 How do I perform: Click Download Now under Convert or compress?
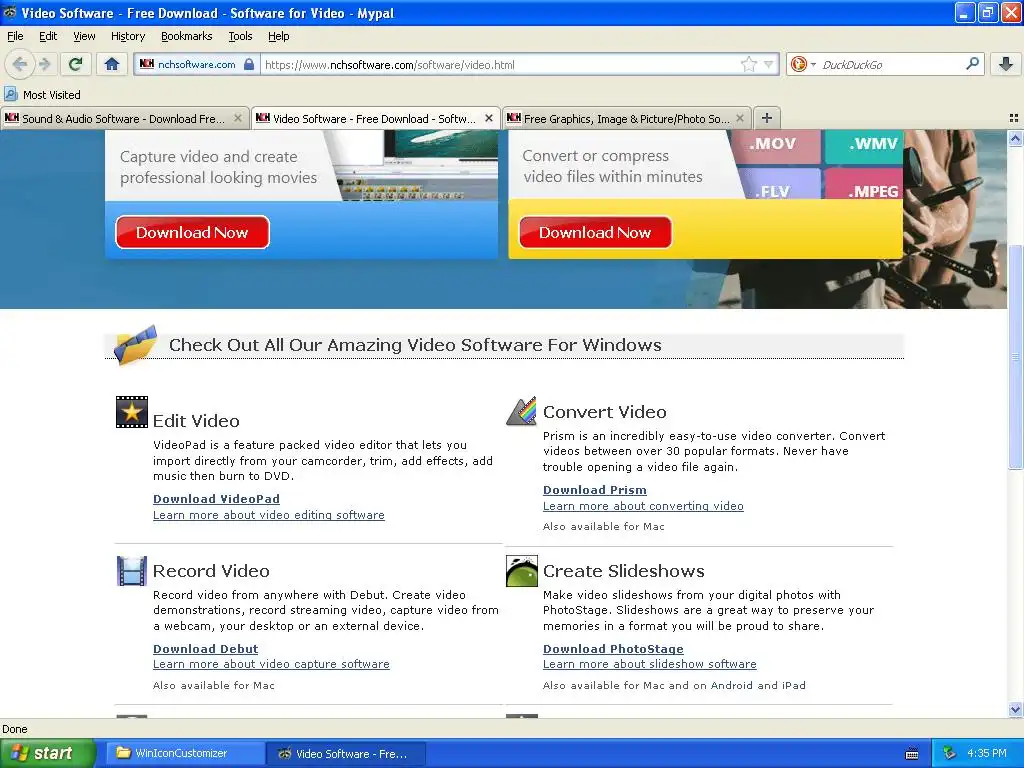point(595,232)
